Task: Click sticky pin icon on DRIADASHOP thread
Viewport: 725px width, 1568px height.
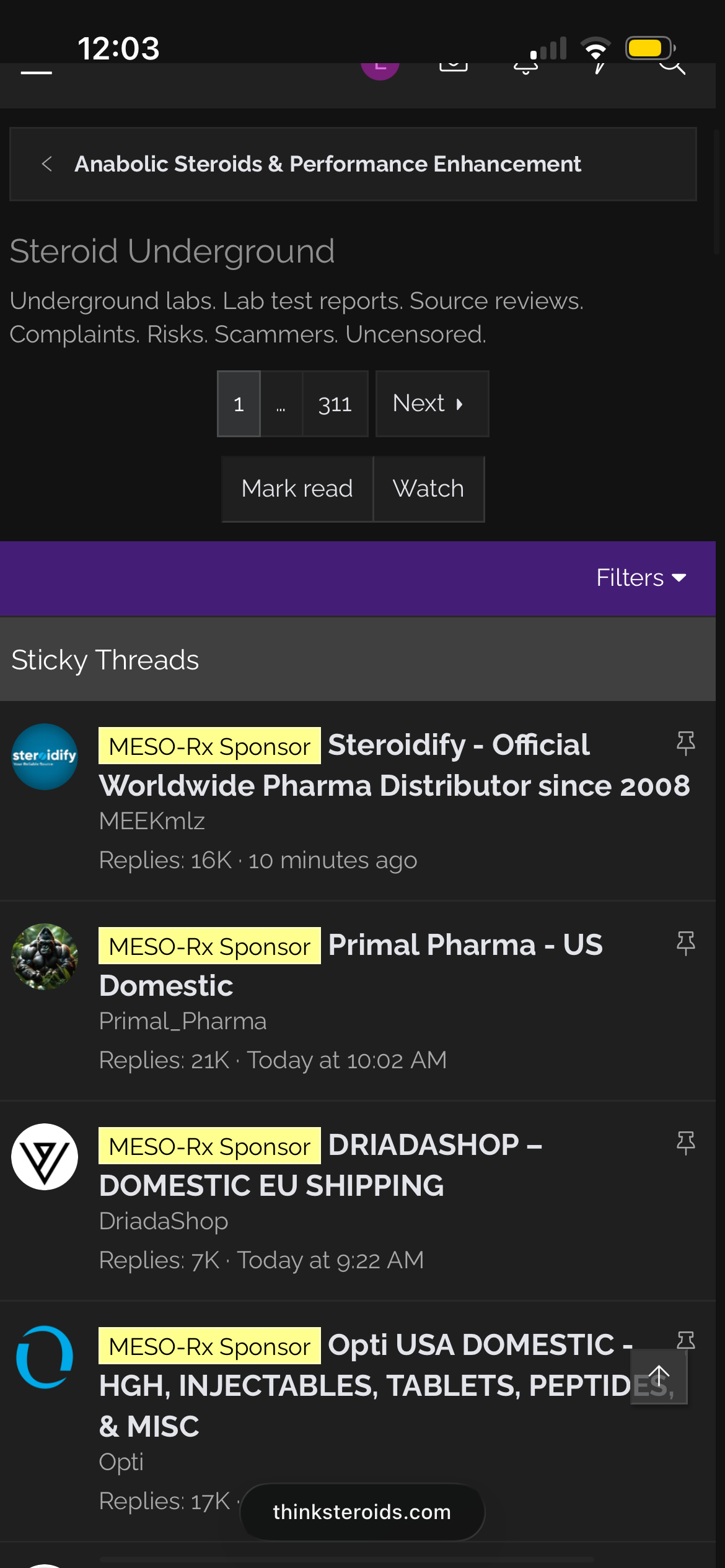Action: pos(685,1143)
